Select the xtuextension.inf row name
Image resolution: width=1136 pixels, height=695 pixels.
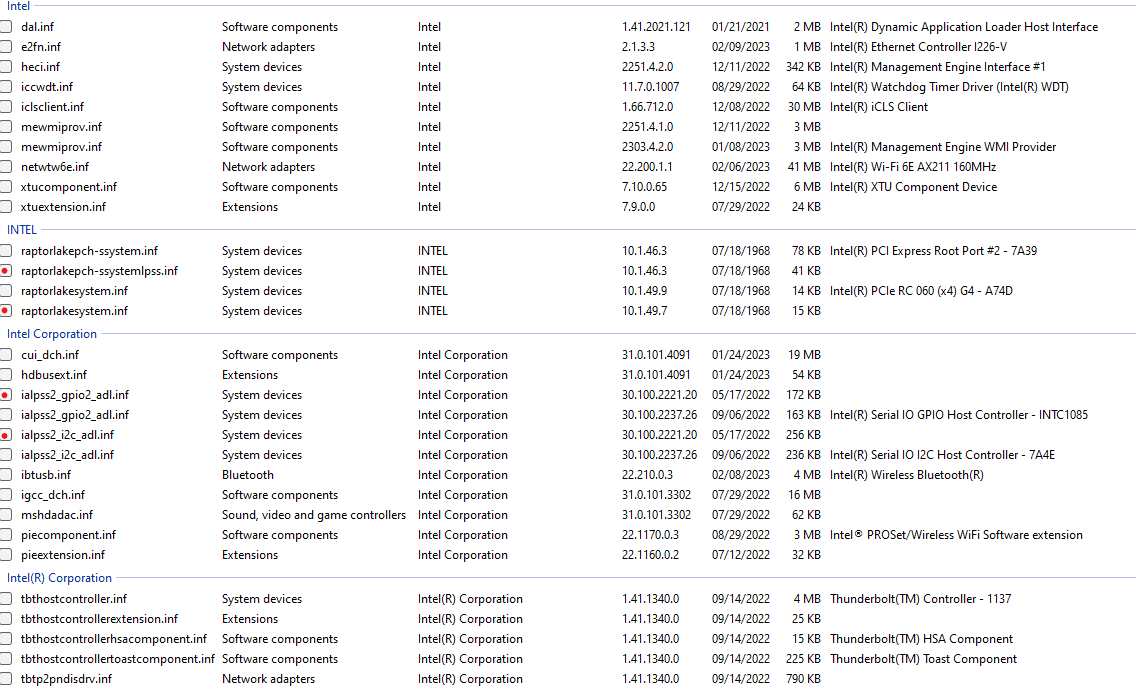tap(63, 207)
